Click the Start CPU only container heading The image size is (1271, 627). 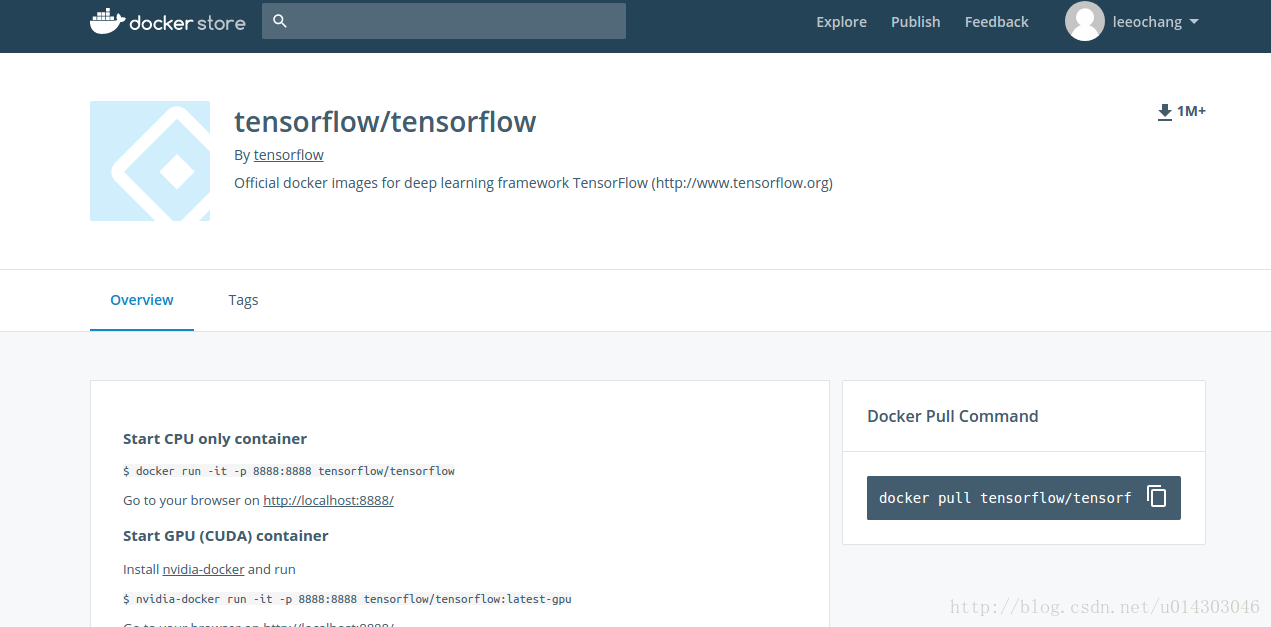pyautogui.click(x=215, y=438)
